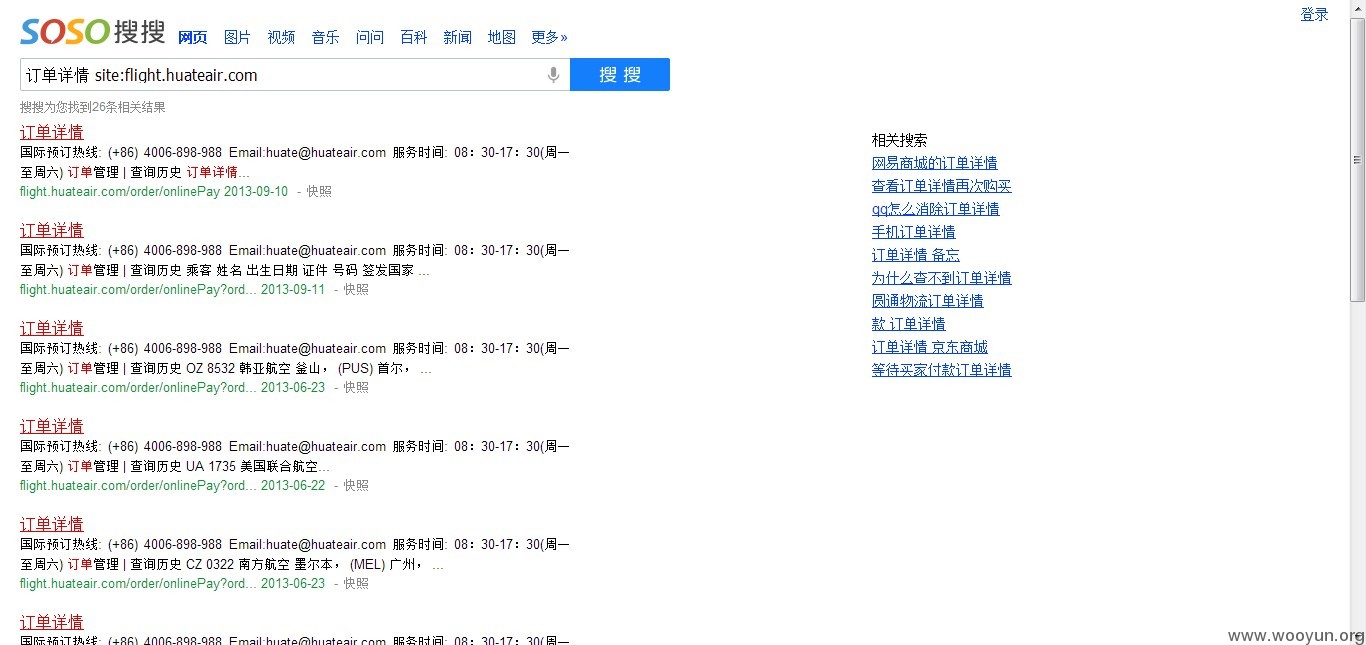Click related search 圆通物流订单详情
The width and height of the screenshot is (1366, 645).
click(x=928, y=301)
